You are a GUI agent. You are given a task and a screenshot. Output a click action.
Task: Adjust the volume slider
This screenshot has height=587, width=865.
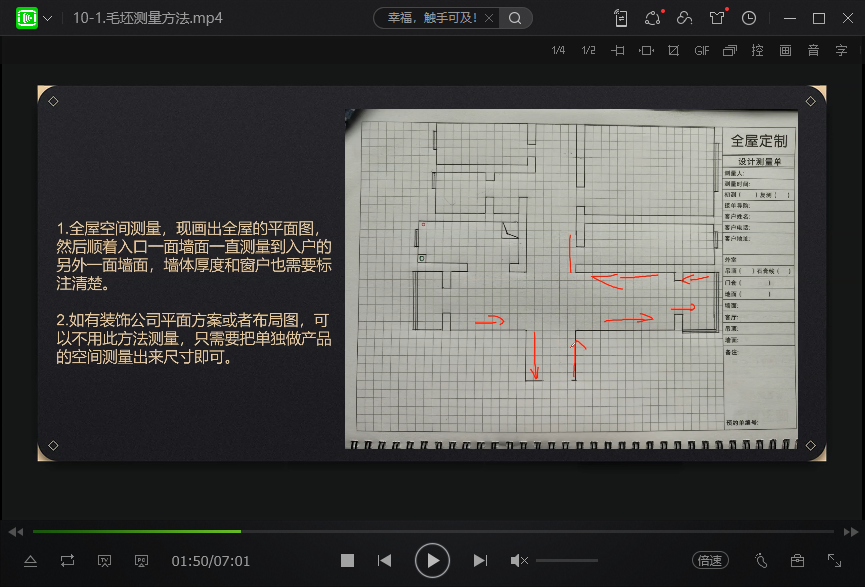(567, 561)
